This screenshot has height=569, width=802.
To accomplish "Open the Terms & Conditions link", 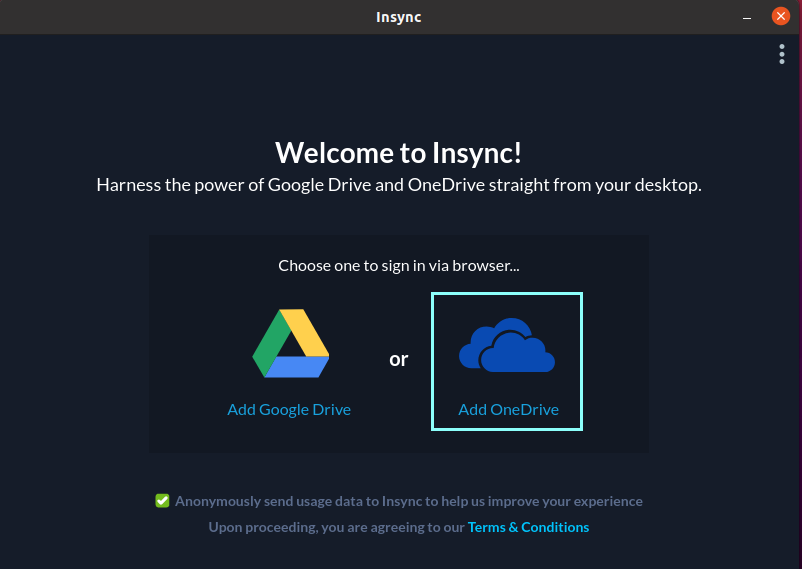I will point(528,527).
